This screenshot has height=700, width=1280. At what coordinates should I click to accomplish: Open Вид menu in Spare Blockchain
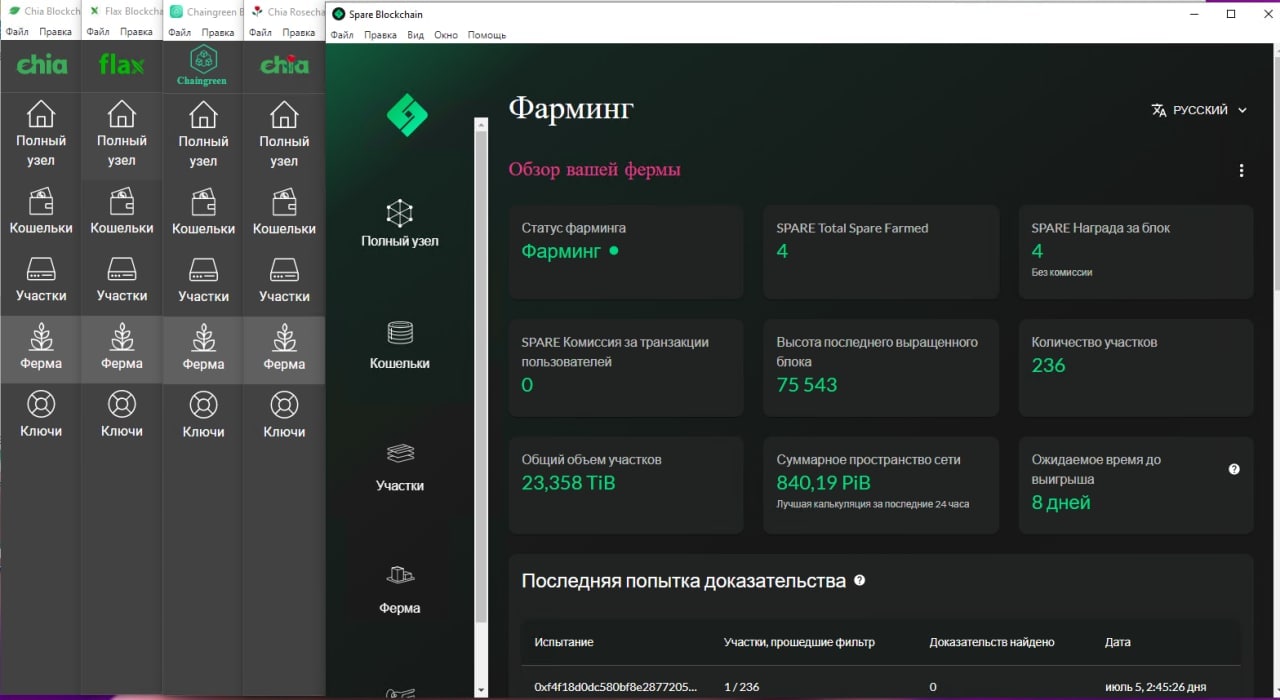[415, 35]
